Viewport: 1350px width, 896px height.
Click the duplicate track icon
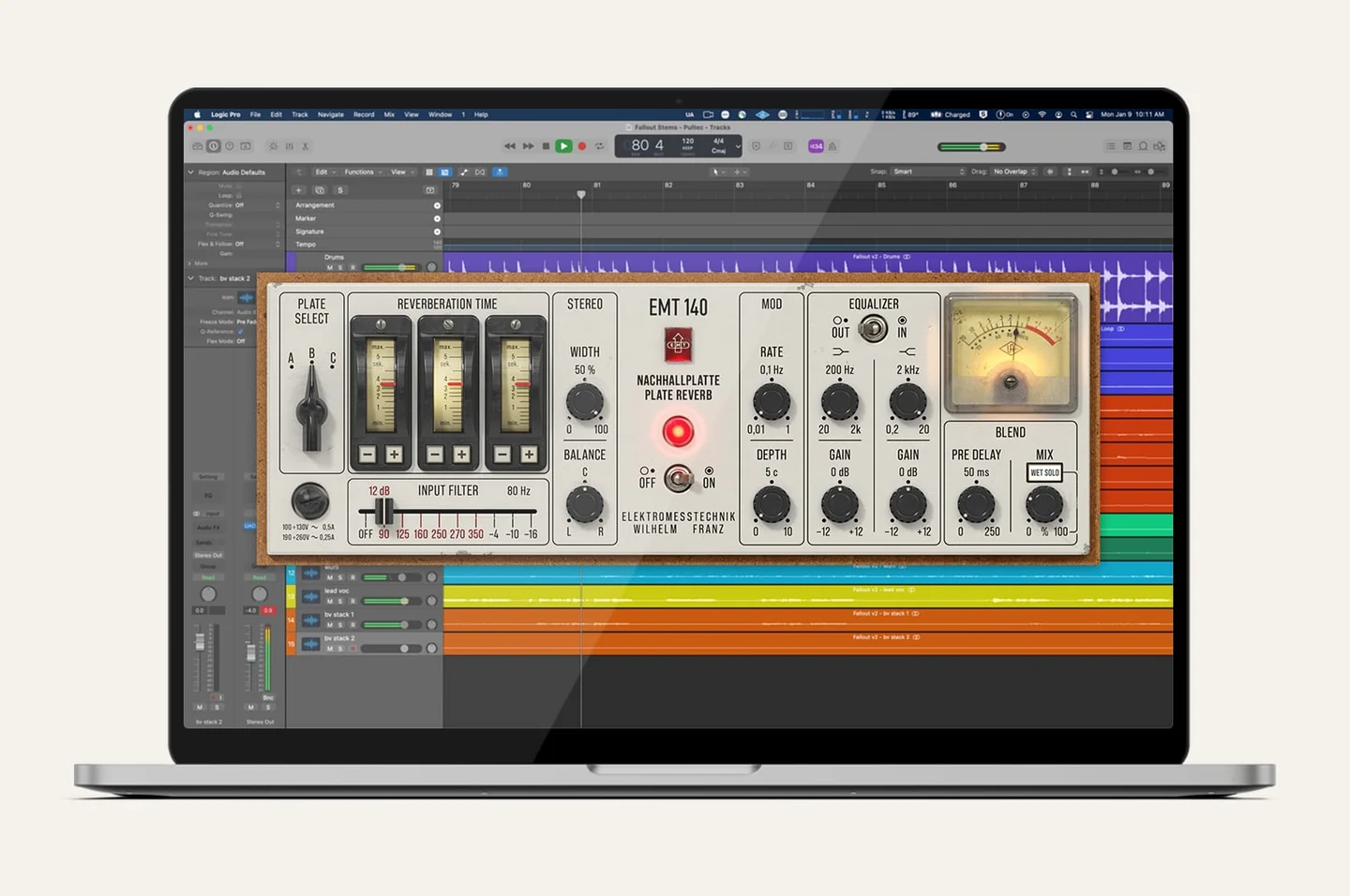[320, 190]
